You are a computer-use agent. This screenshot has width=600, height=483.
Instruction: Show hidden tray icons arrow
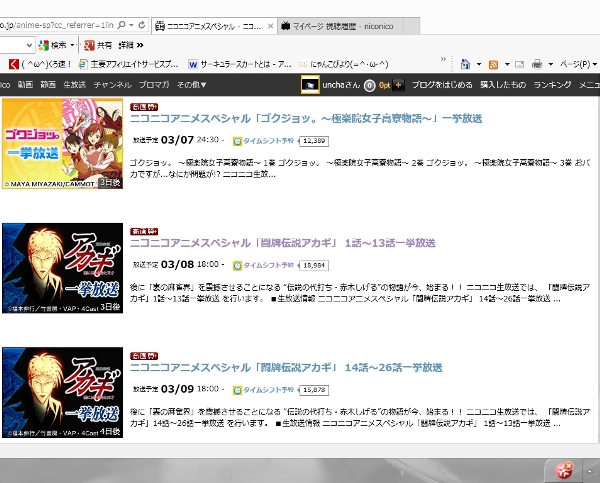pos(590,471)
